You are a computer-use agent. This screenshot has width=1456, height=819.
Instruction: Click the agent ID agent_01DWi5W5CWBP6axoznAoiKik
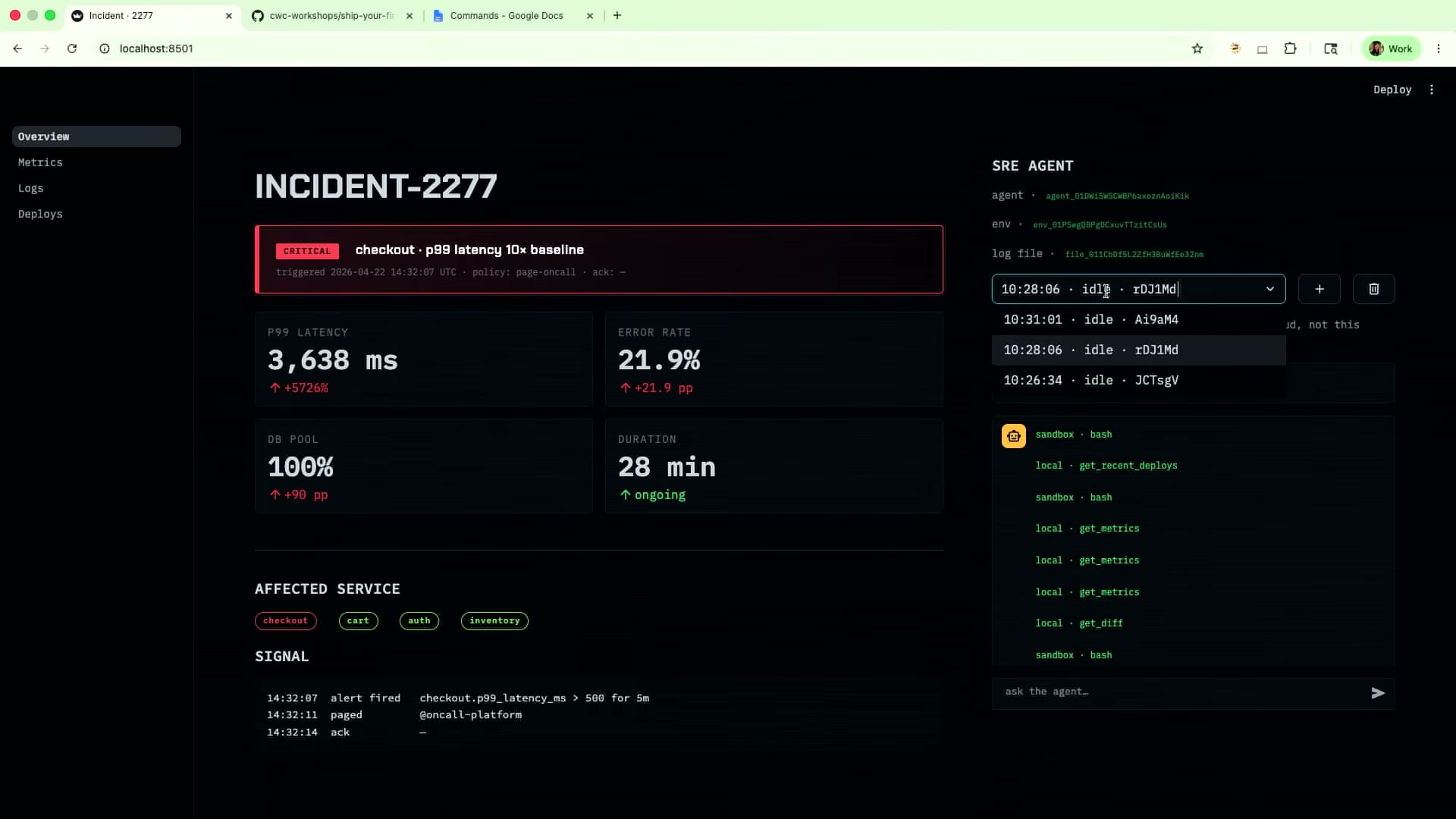tap(1117, 196)
